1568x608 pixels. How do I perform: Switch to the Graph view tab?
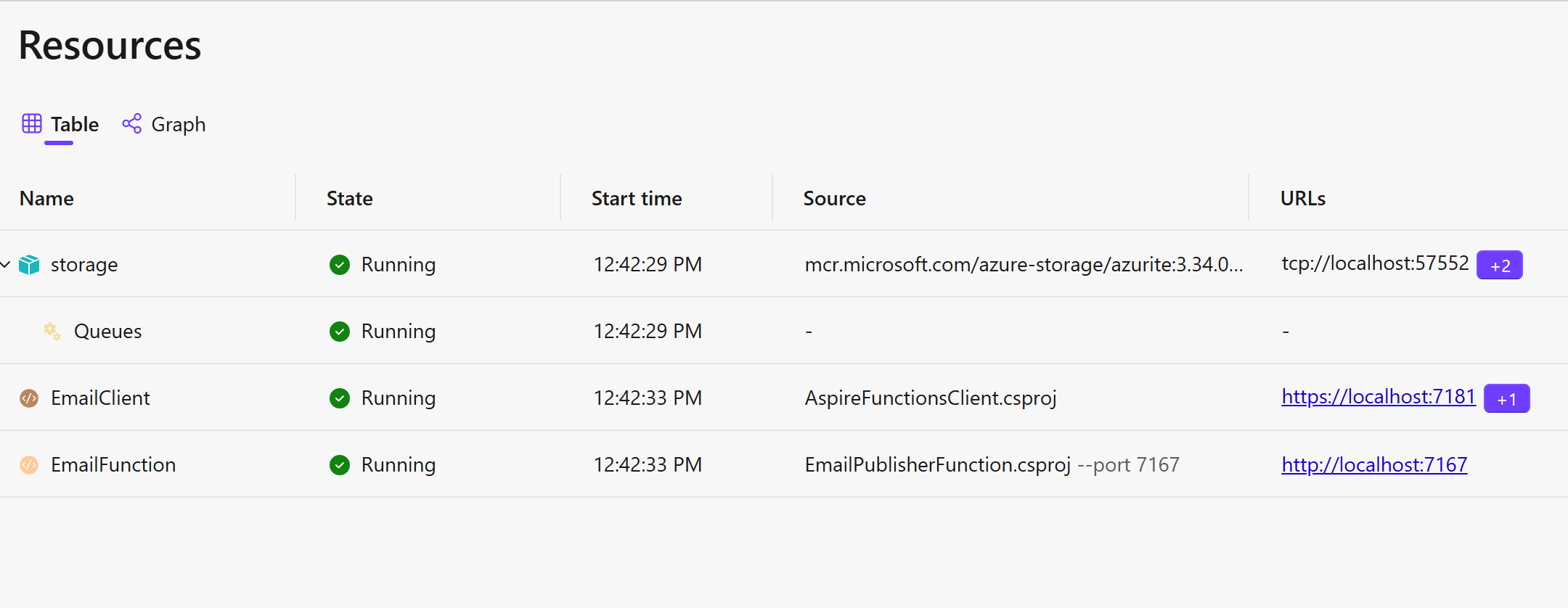point(164,125)
